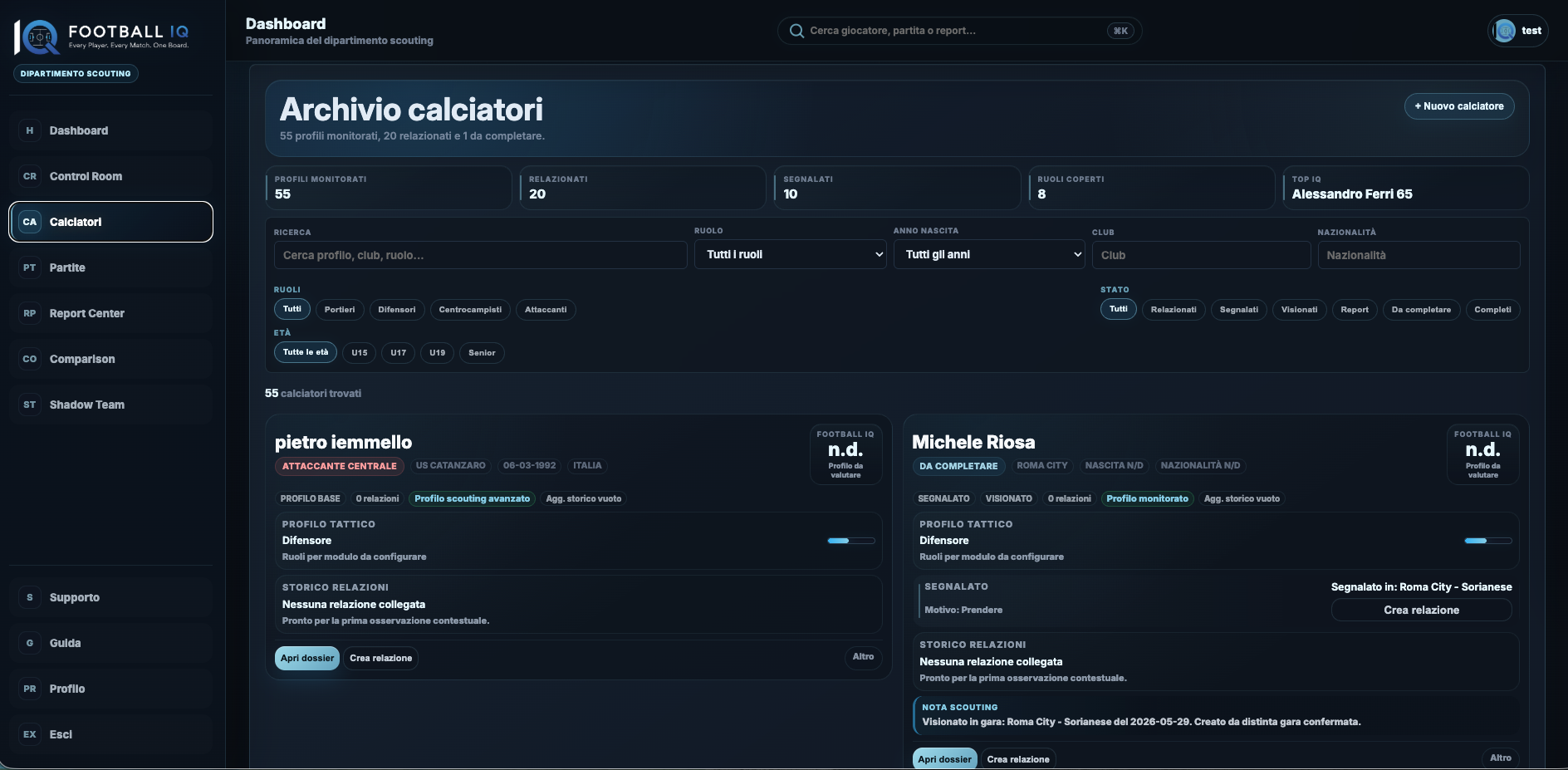Open the Tutti i ruoli dropdown
1568x770 pixels.
(791, 254)
